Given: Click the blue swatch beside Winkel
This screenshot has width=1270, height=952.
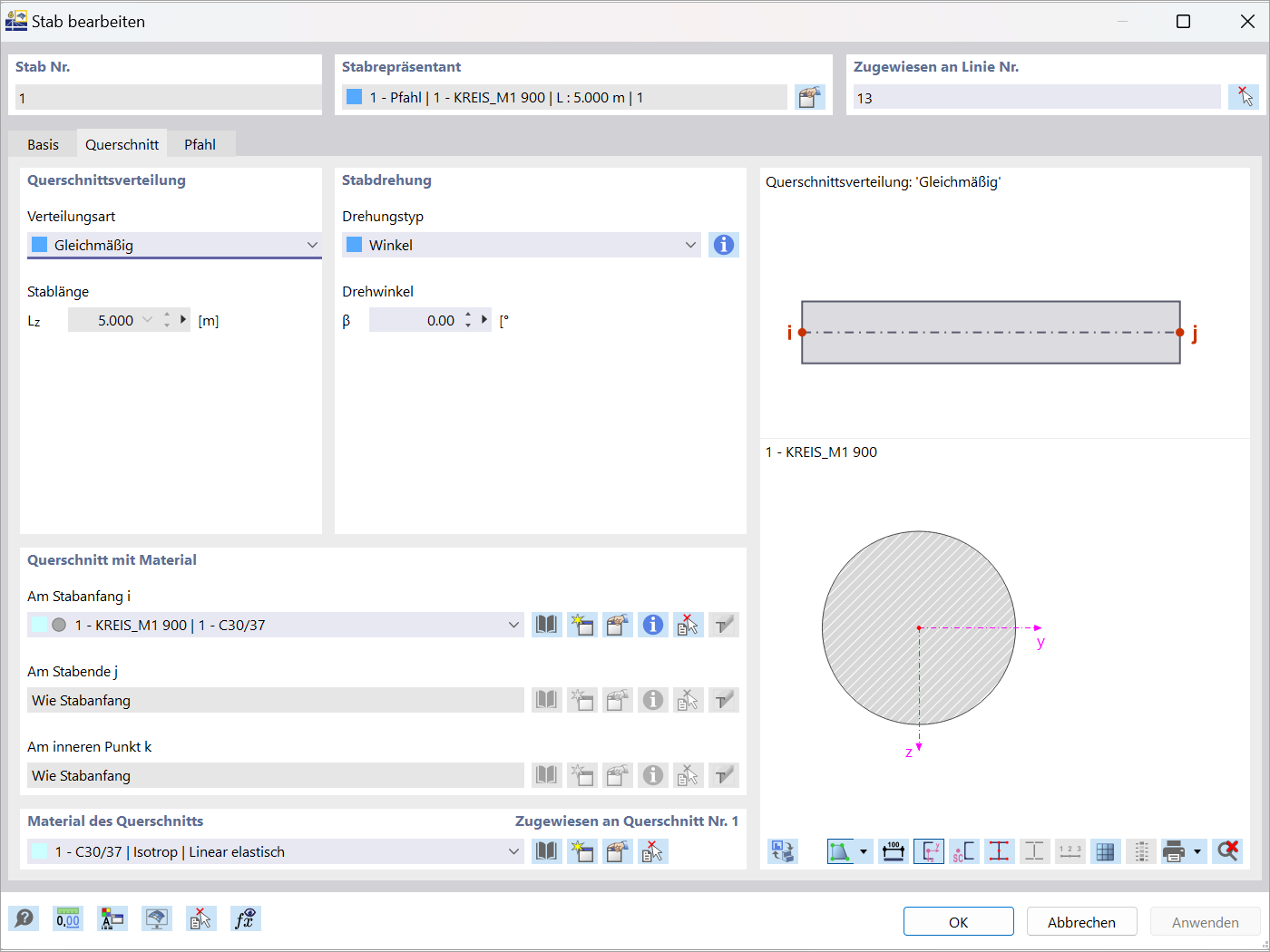Looking at the screenshot, I should [x=355, y=245].
